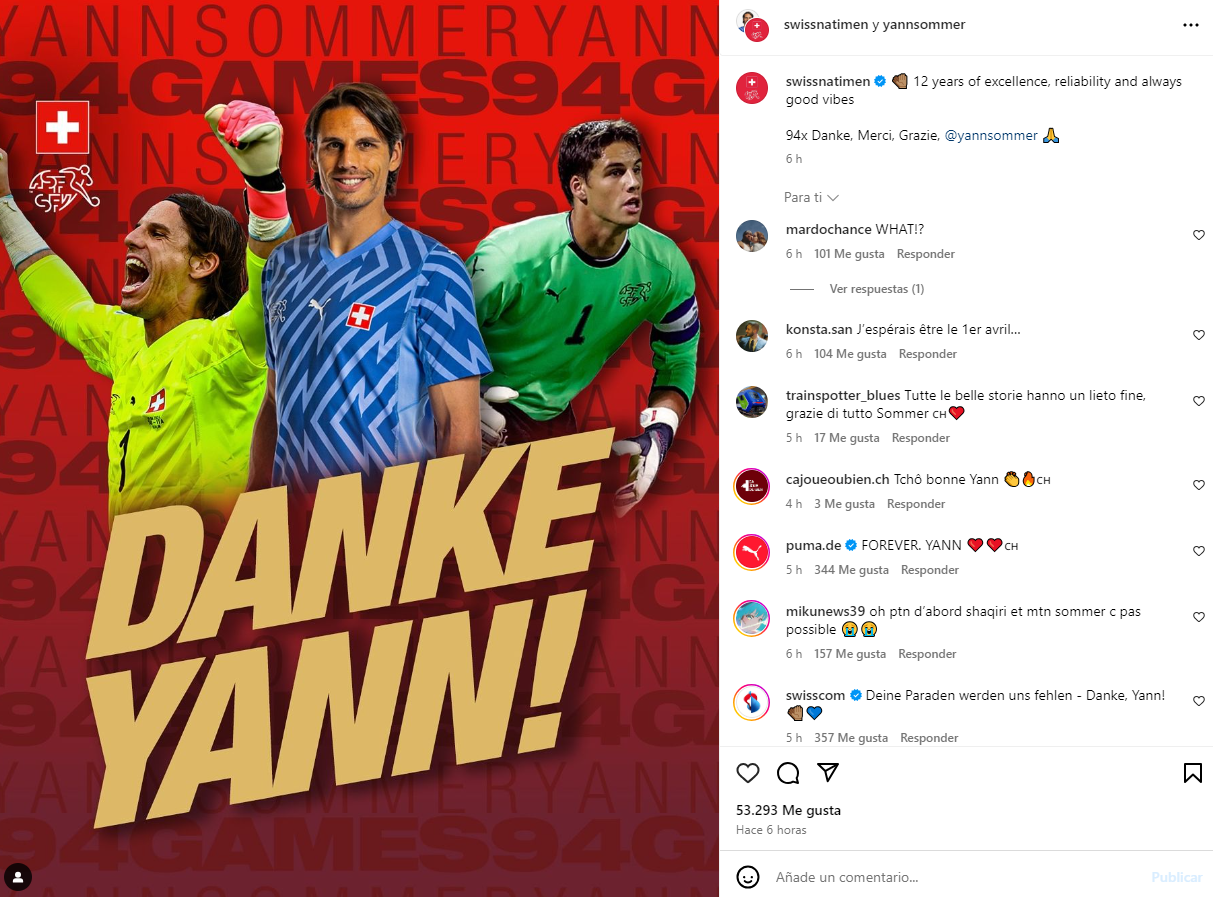1213x897 pixels.
Task: Open emoji picker in comment box
Action: pos(748,877)
